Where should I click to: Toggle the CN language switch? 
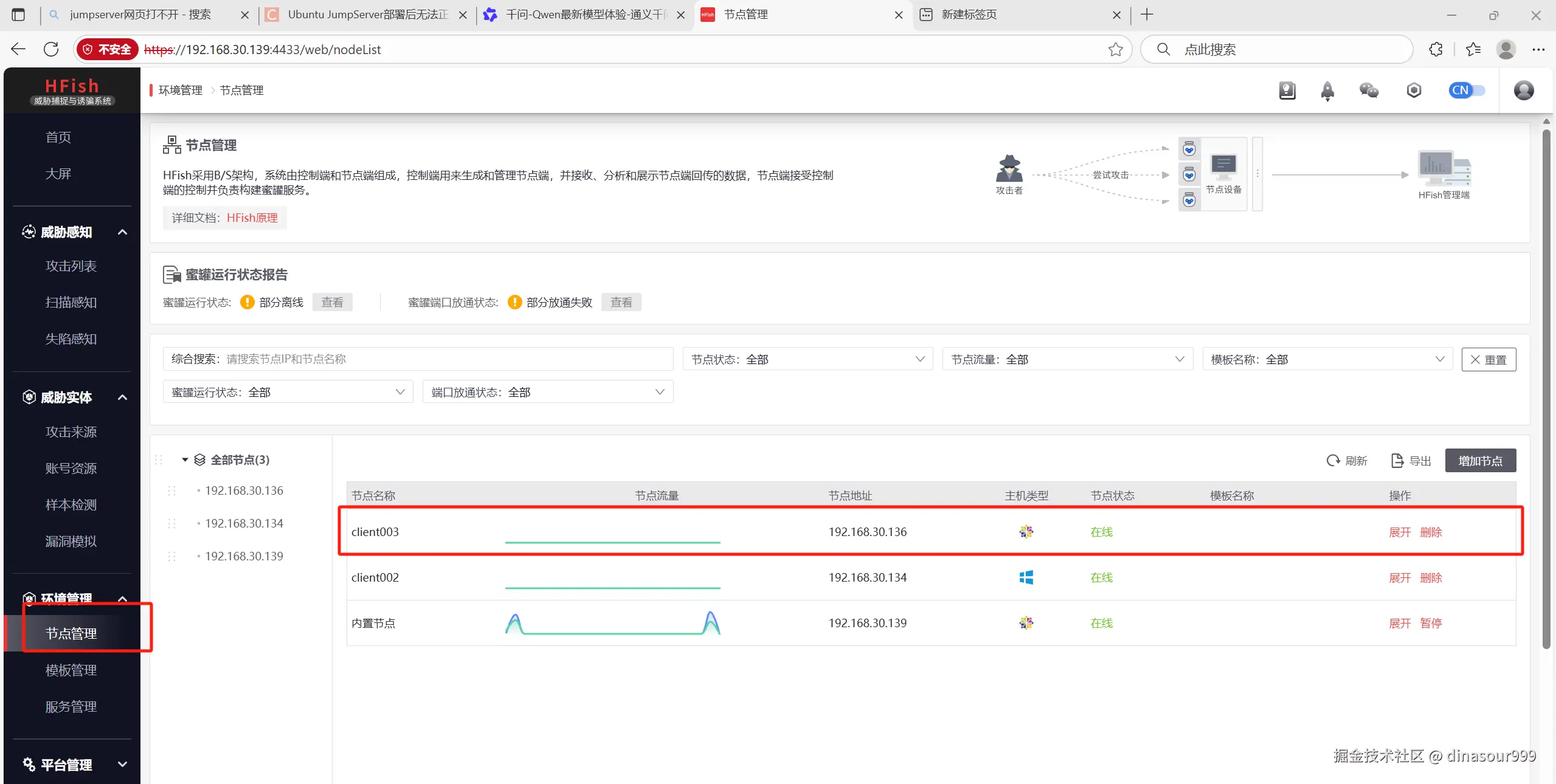pyautogui.click(x=1466, y=91)
